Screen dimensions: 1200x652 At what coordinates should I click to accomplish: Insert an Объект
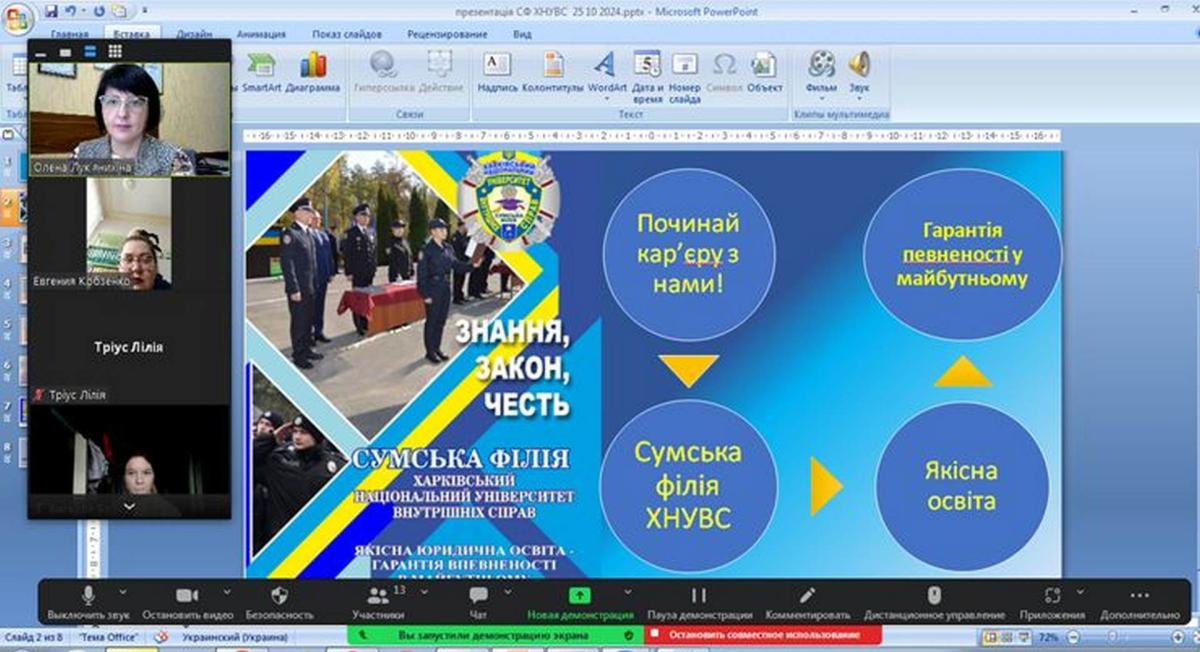(764, 72)
